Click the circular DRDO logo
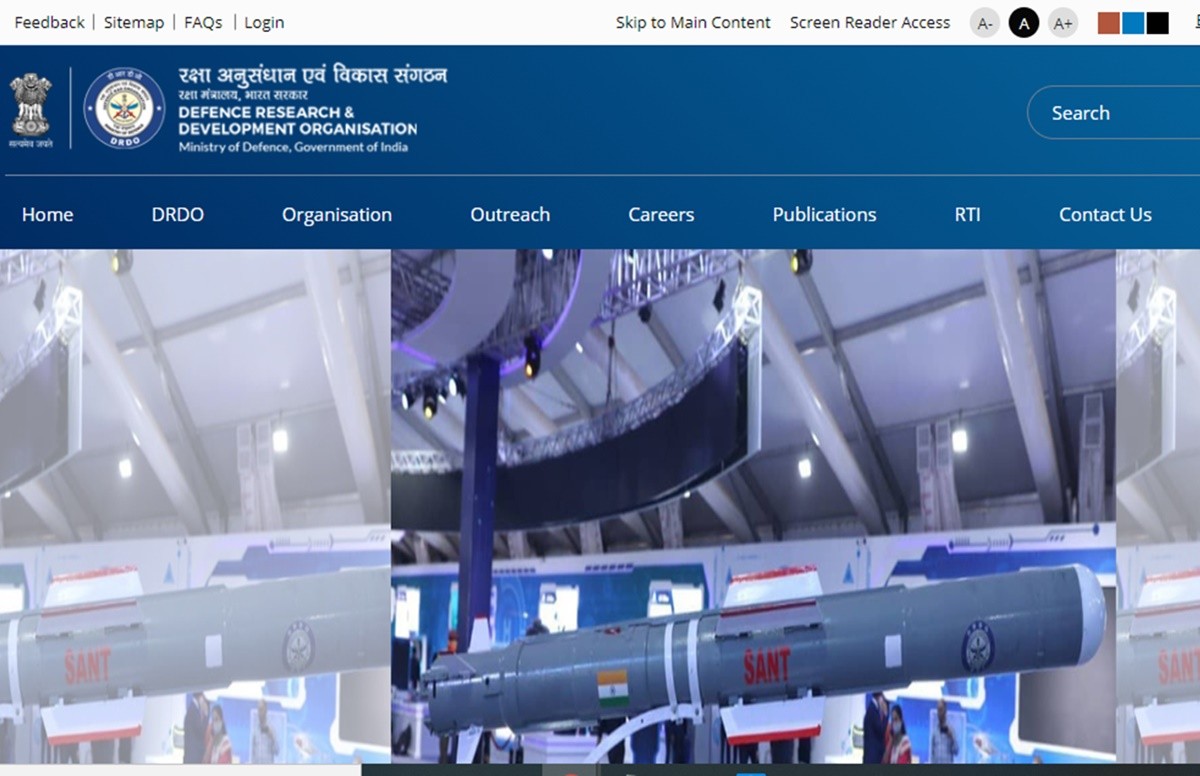Viewport: 1200px width, 776px height. pyautogui.click(x=124, y=108)
